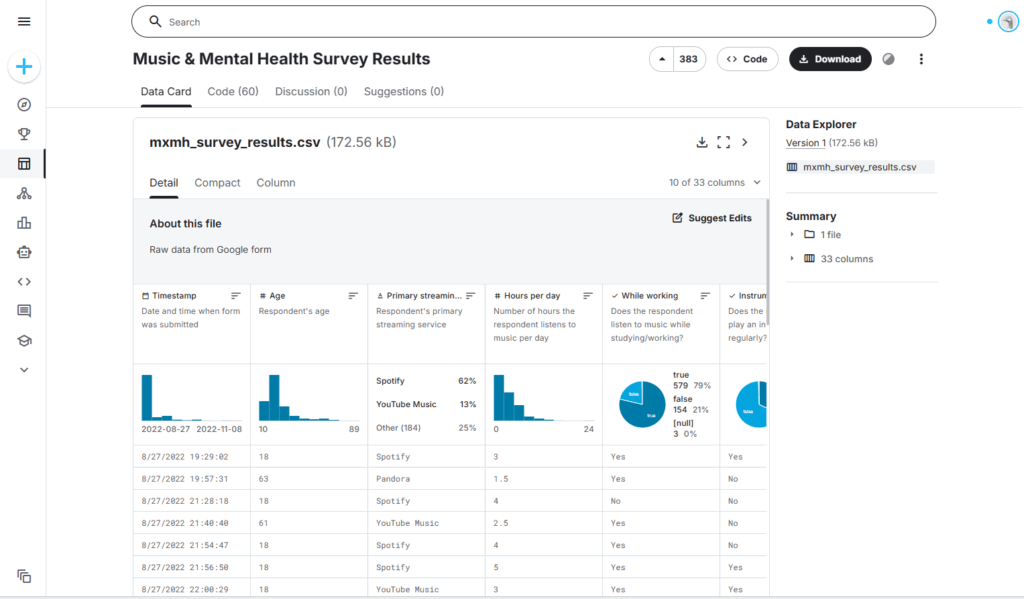The height and width of the screenshot is (599, 1024).
Task: Click the black Download button
Action: tap(830, 59)
